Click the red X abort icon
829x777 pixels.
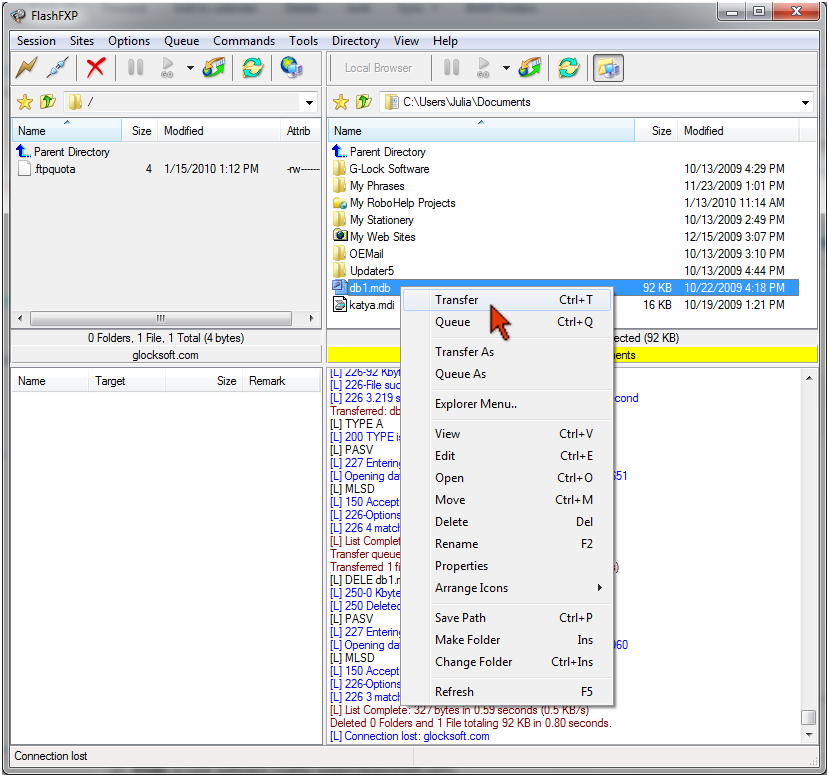96,68
